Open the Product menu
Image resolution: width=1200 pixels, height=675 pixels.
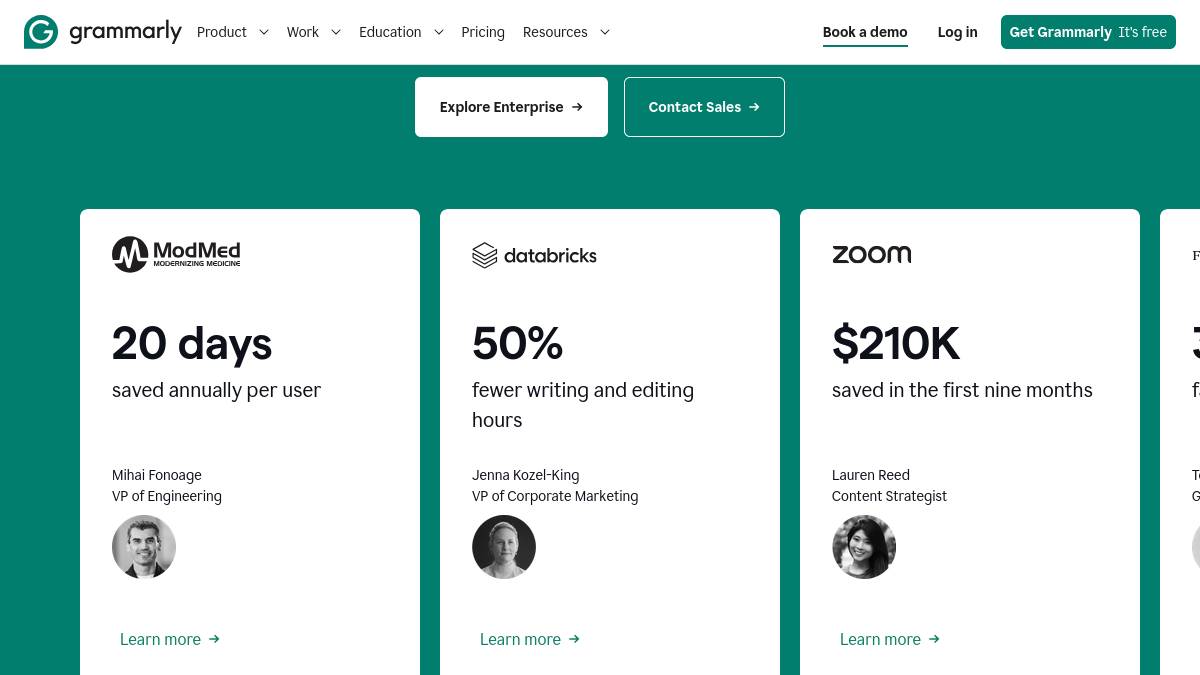(x=222, y=32)
